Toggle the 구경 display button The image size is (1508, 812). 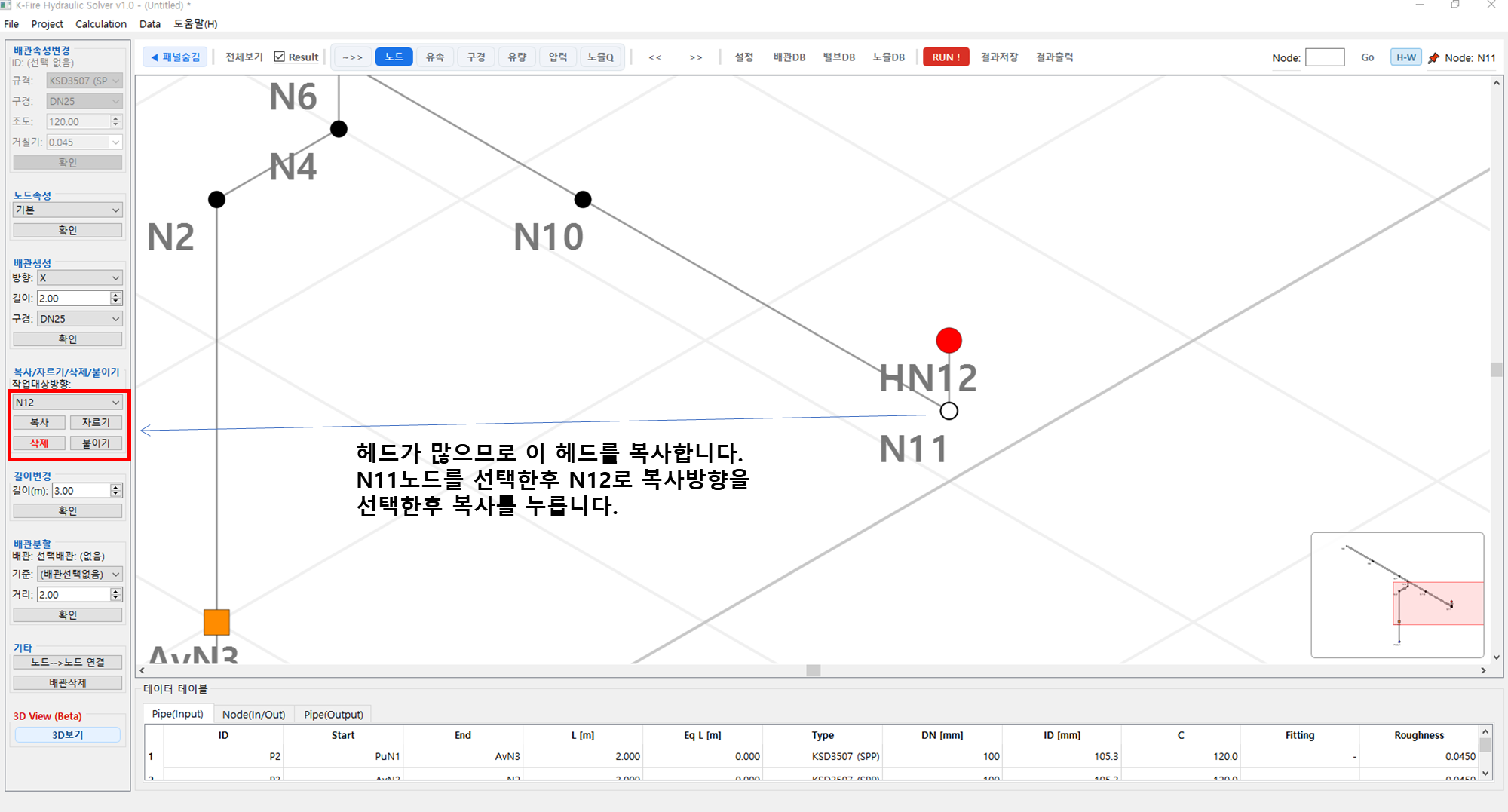tap(476, 57)
